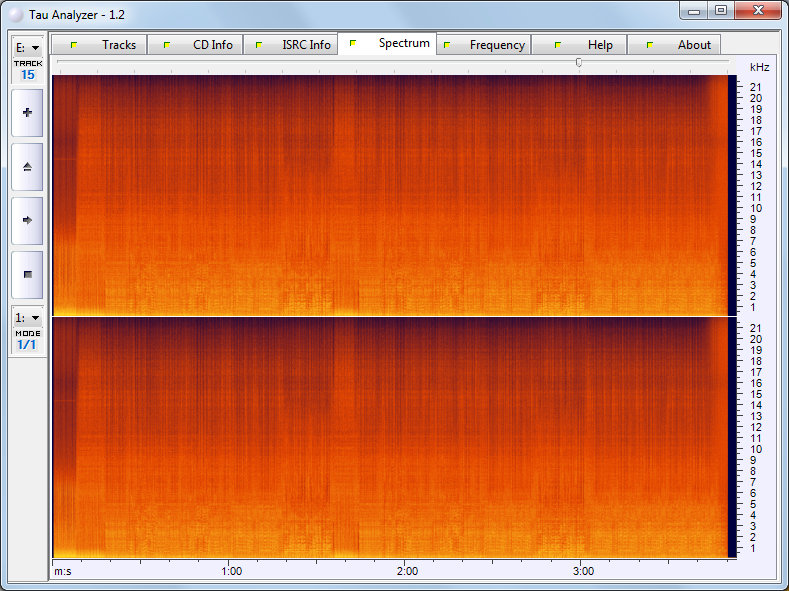
Task: Click the position slider handle above the spectrogram
Action: click(x=579, y=62)
